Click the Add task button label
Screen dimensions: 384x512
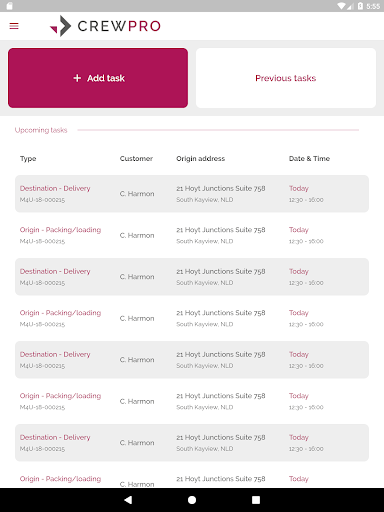point(106,78)
